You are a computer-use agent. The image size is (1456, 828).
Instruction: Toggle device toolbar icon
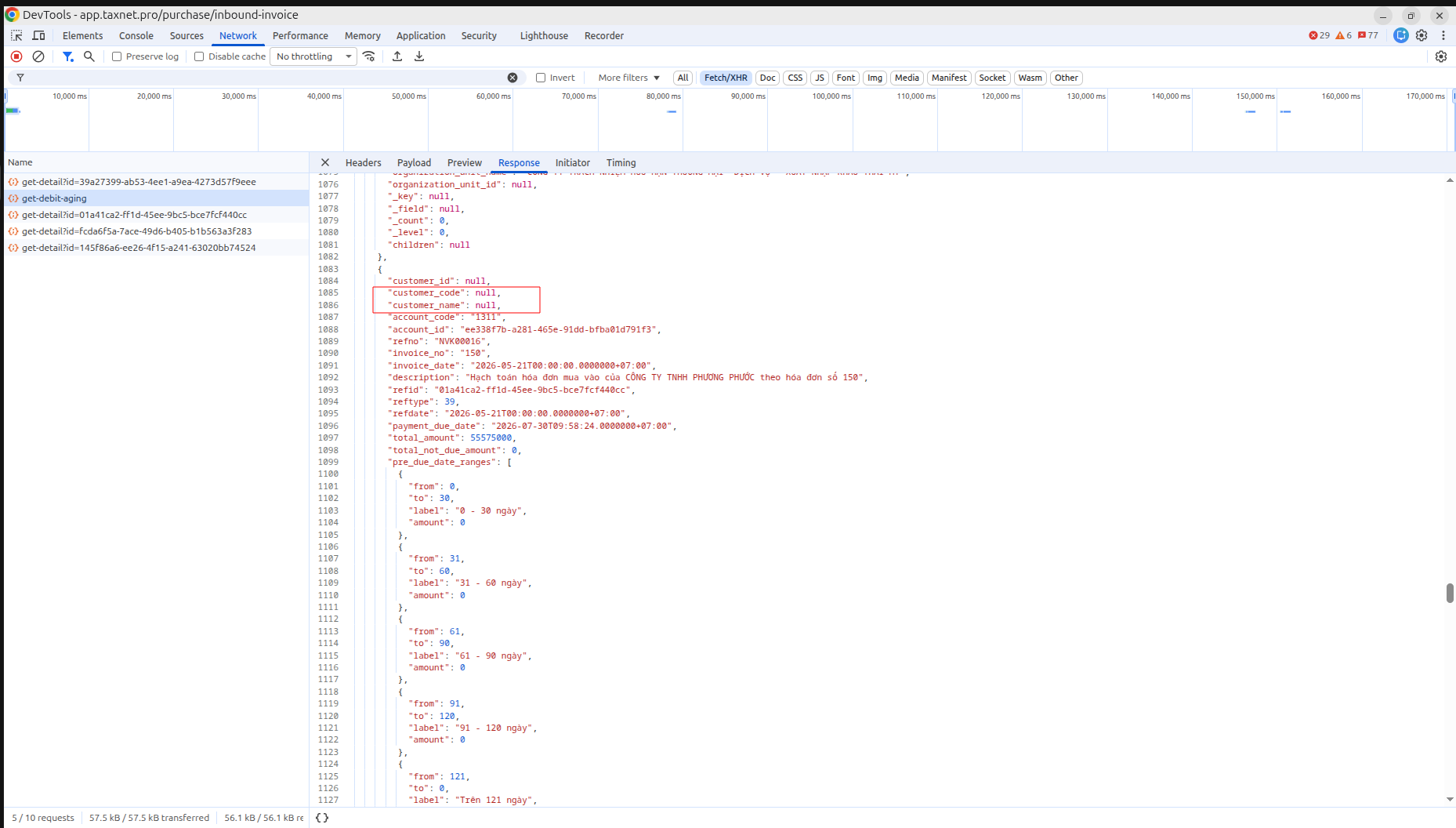point(38,36)
